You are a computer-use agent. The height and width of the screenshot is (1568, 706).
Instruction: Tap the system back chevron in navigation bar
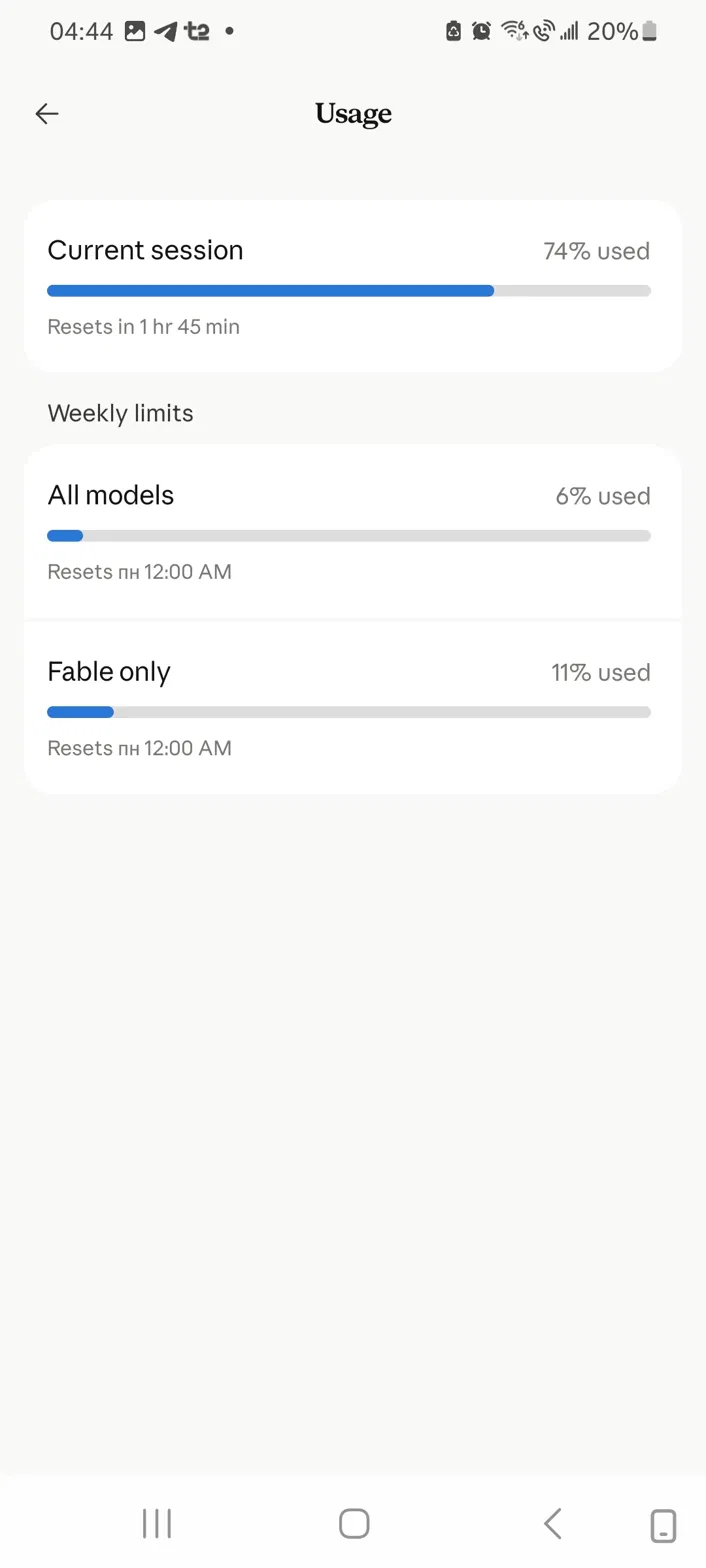click(552, 1524)
